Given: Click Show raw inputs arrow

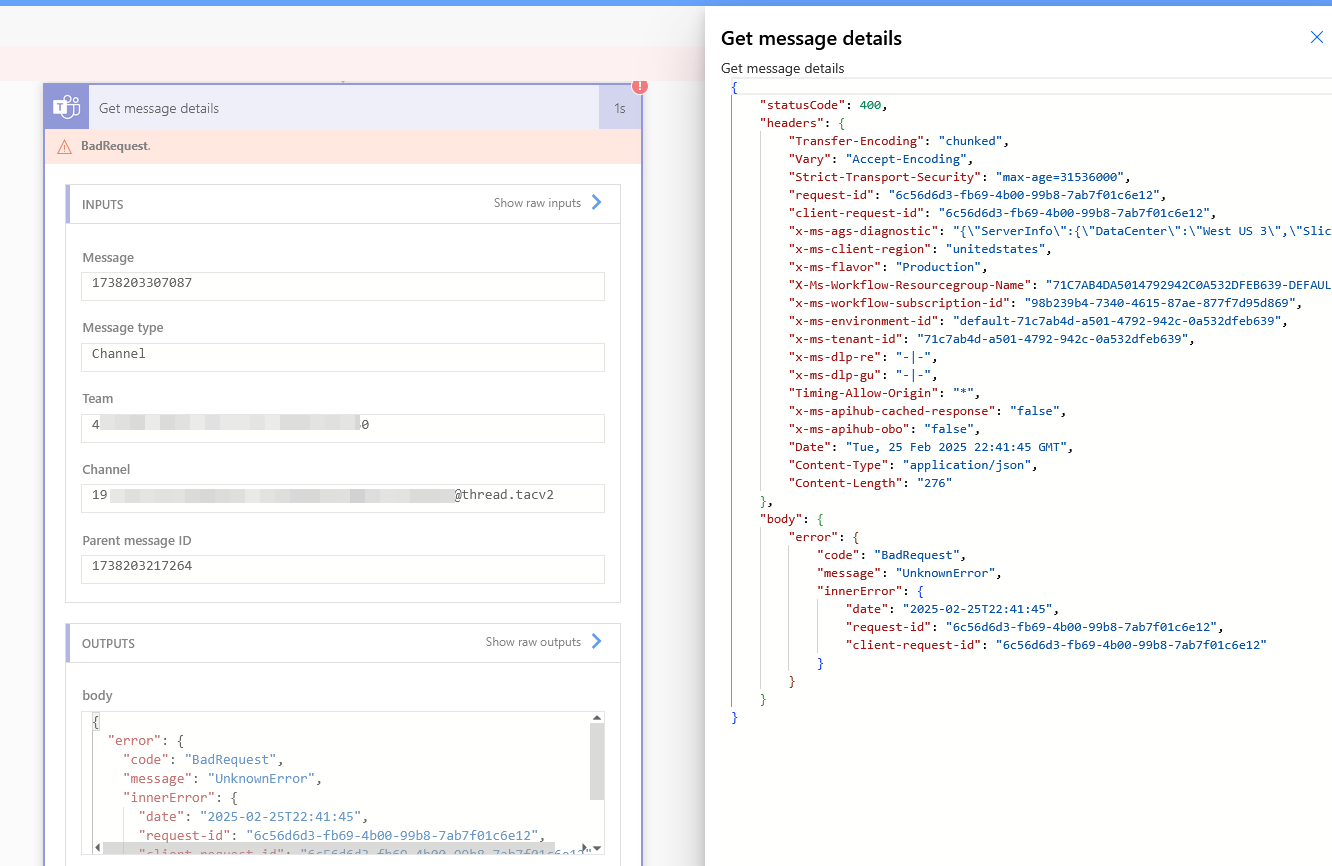Looking at the screenshot, I should click(597, 202).
